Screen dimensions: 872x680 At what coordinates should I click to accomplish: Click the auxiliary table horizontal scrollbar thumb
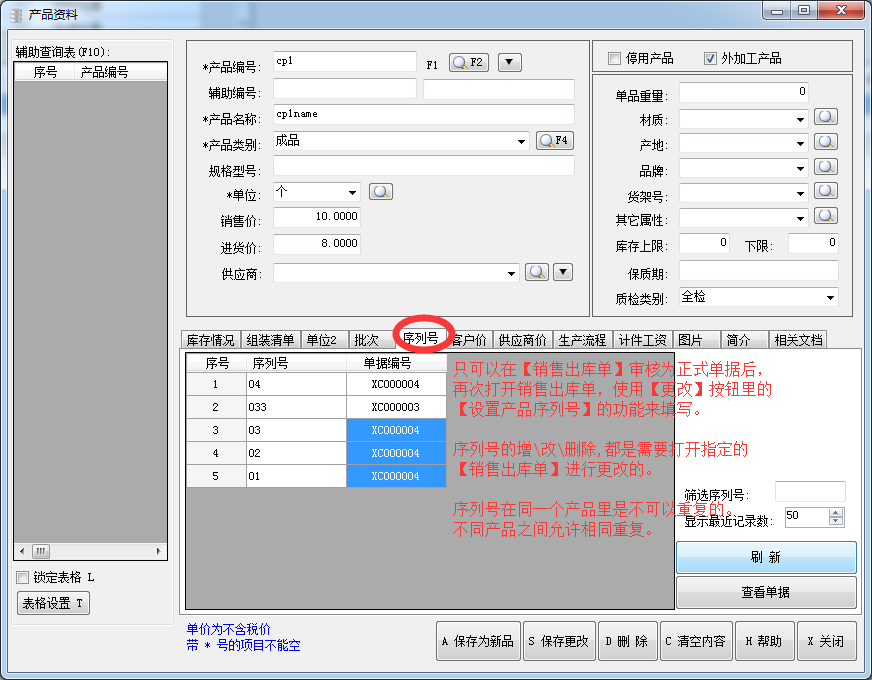point(41,552)
